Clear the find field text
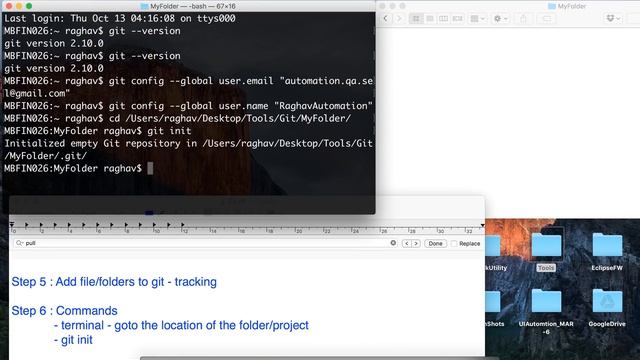640x360 pixels. click(x=393, y=243)
